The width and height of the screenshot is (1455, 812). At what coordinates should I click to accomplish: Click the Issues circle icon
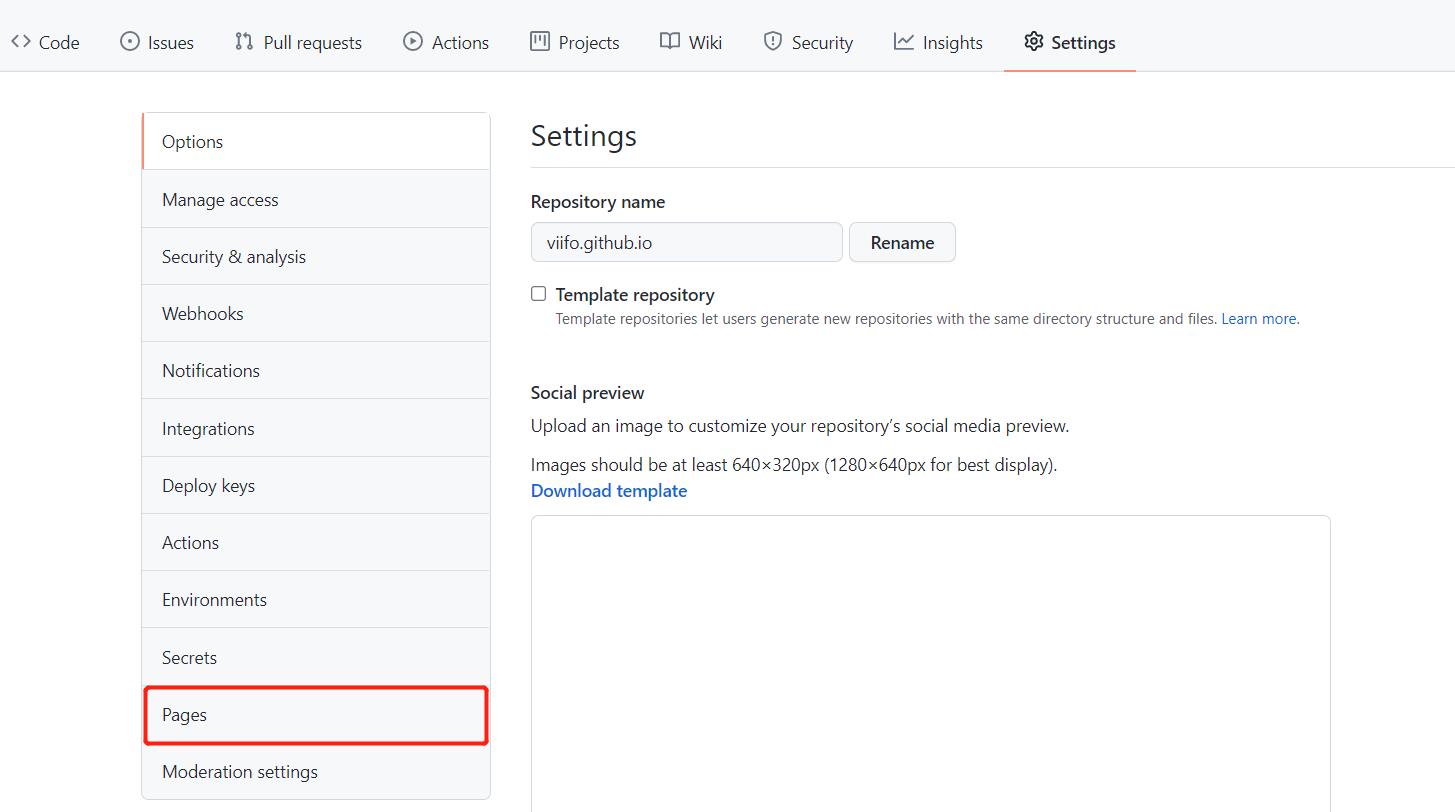130,42
